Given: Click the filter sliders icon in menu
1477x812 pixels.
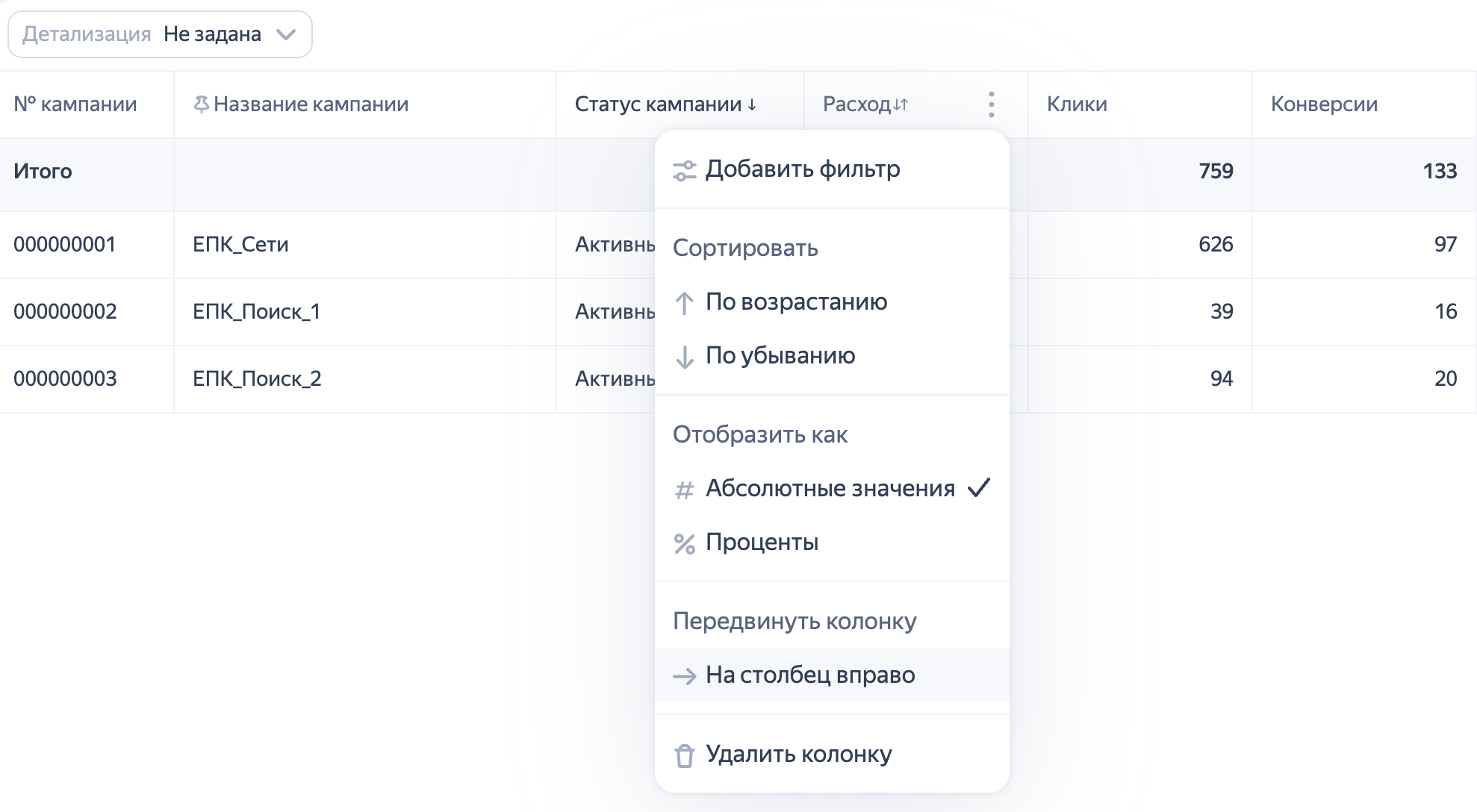Looking at the screenshot, I should click(684, 171).
